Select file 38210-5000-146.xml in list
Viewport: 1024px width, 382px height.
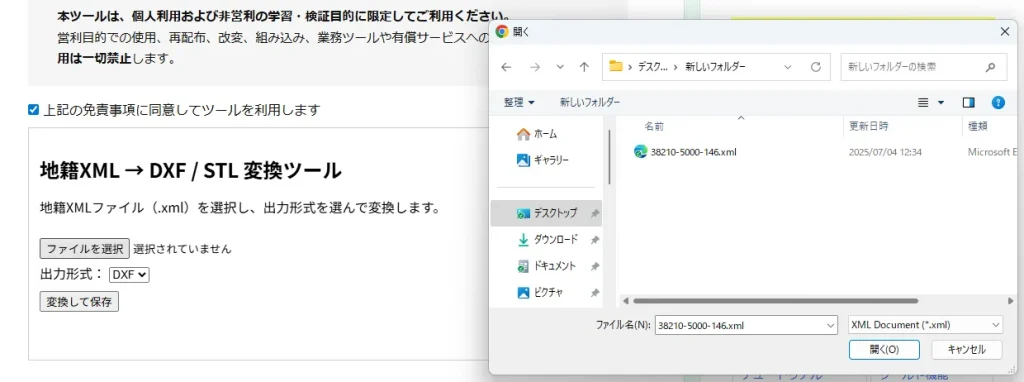pos(694,151)
